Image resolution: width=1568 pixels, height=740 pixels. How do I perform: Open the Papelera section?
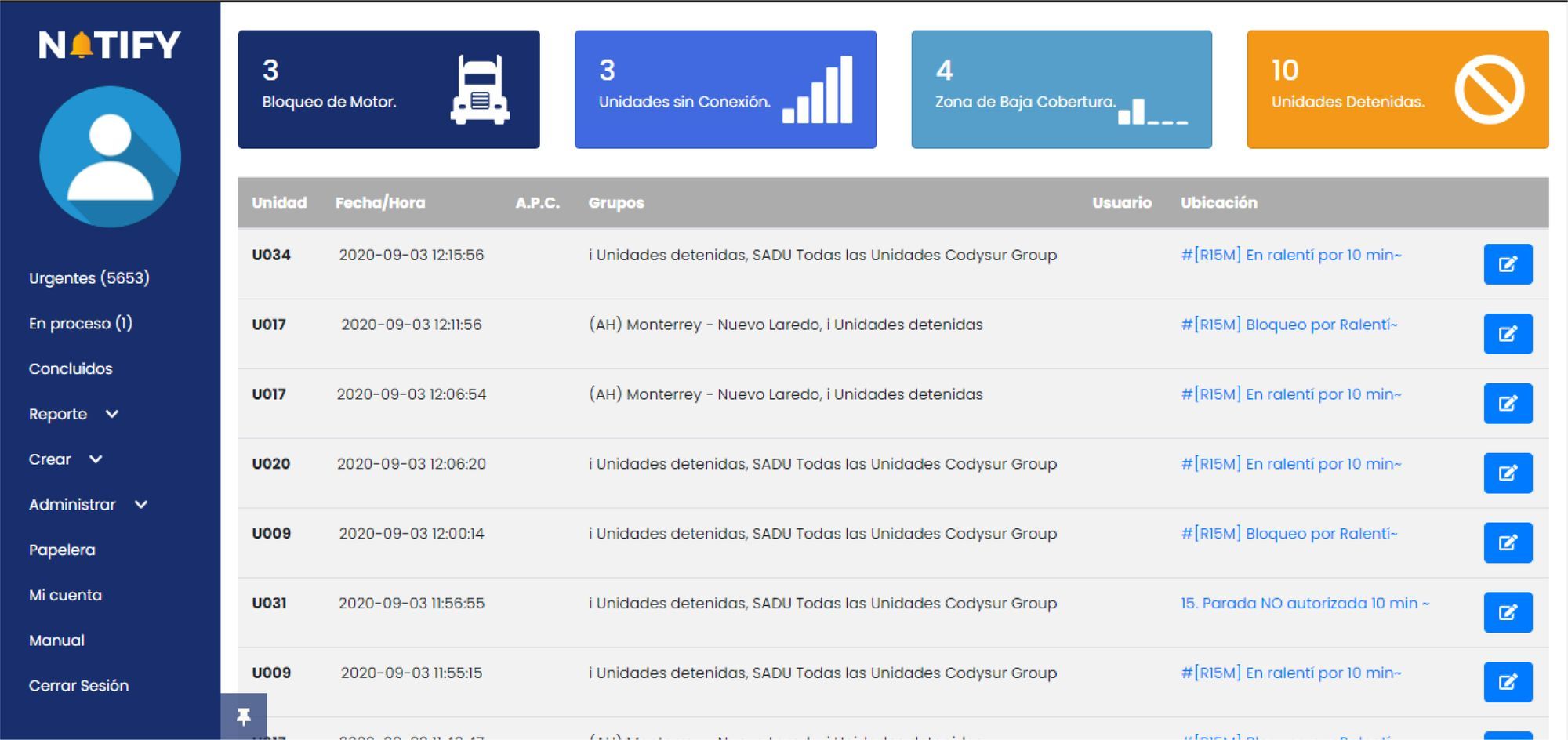pyautogui.click(x=62, y=550)
